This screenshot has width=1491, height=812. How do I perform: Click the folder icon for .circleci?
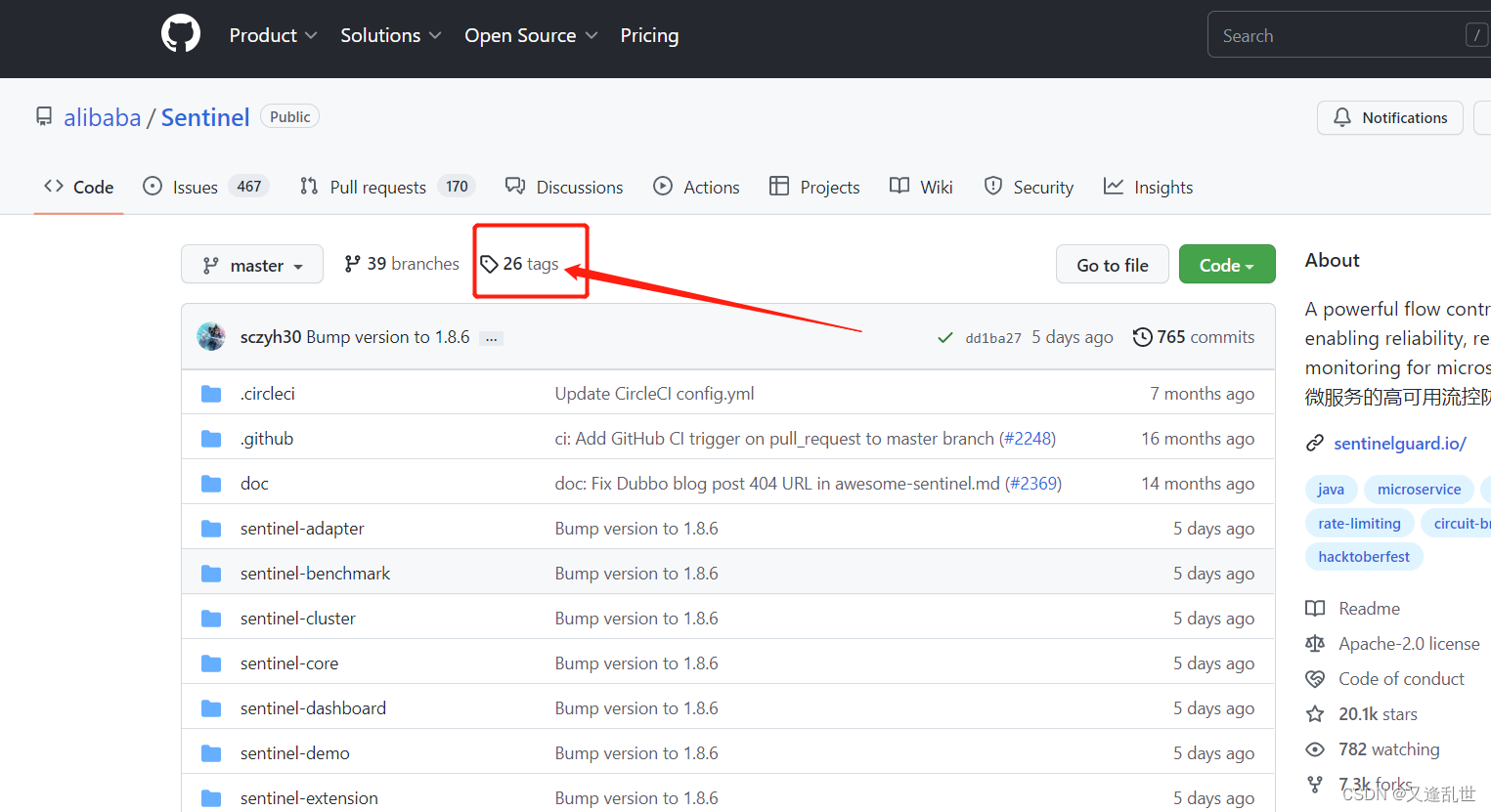[x=211, y=394]
